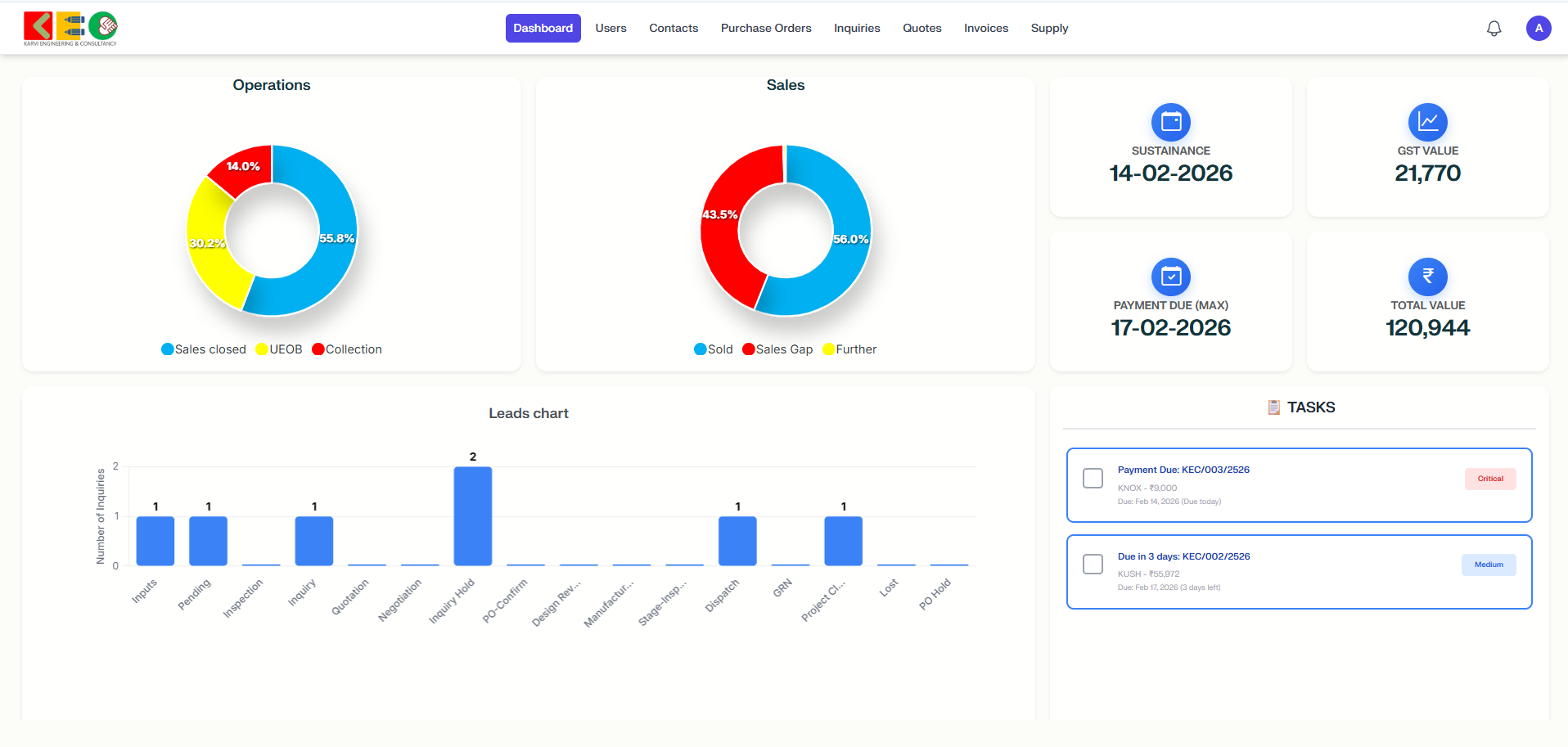Screen dimensions: 1568x747
Task: Check the Due in 3 days KEC/002/2526 checkbox
Action: (x=1093, y=565)
